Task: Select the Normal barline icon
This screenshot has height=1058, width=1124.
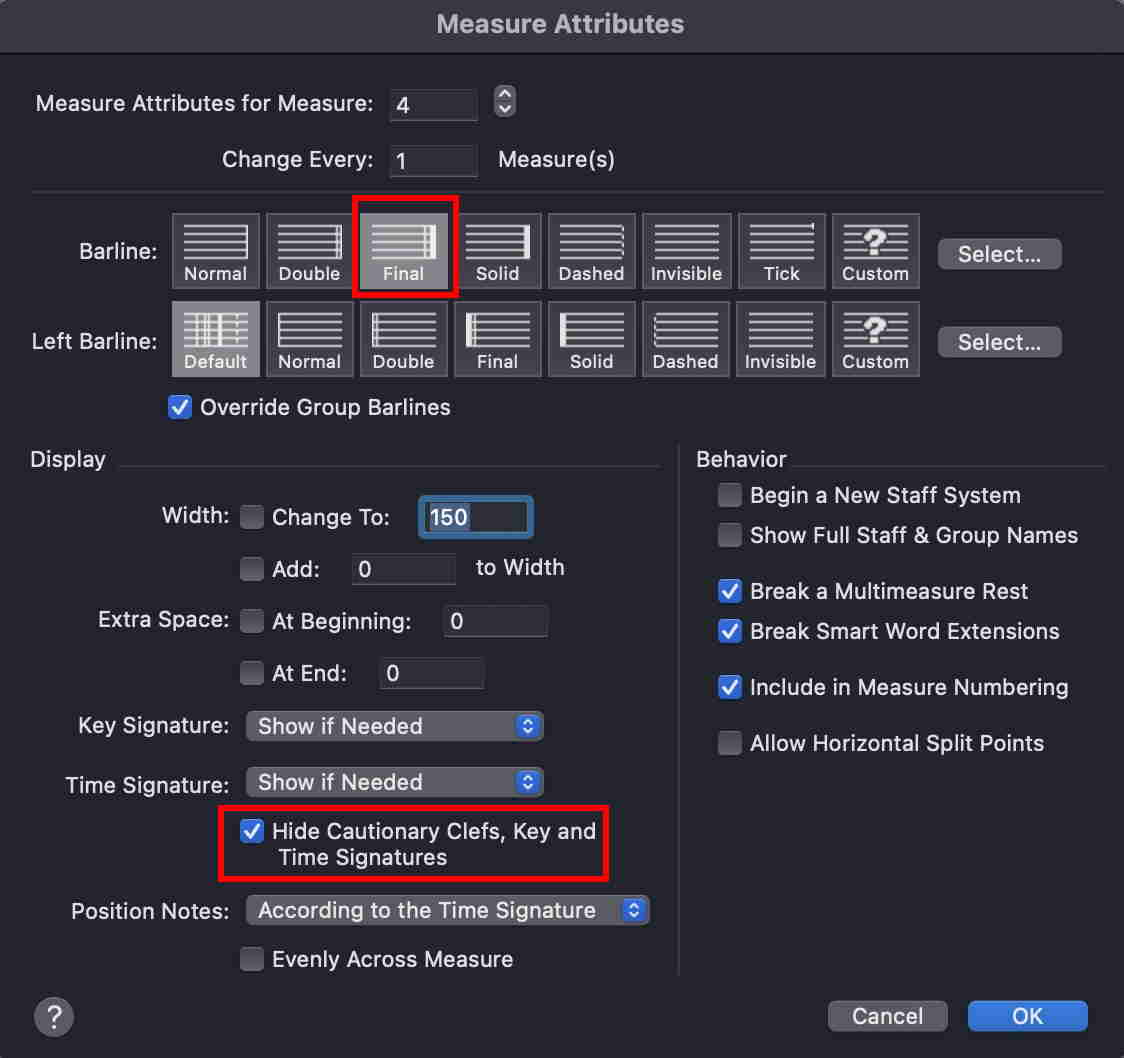Action: click(215, 253)
